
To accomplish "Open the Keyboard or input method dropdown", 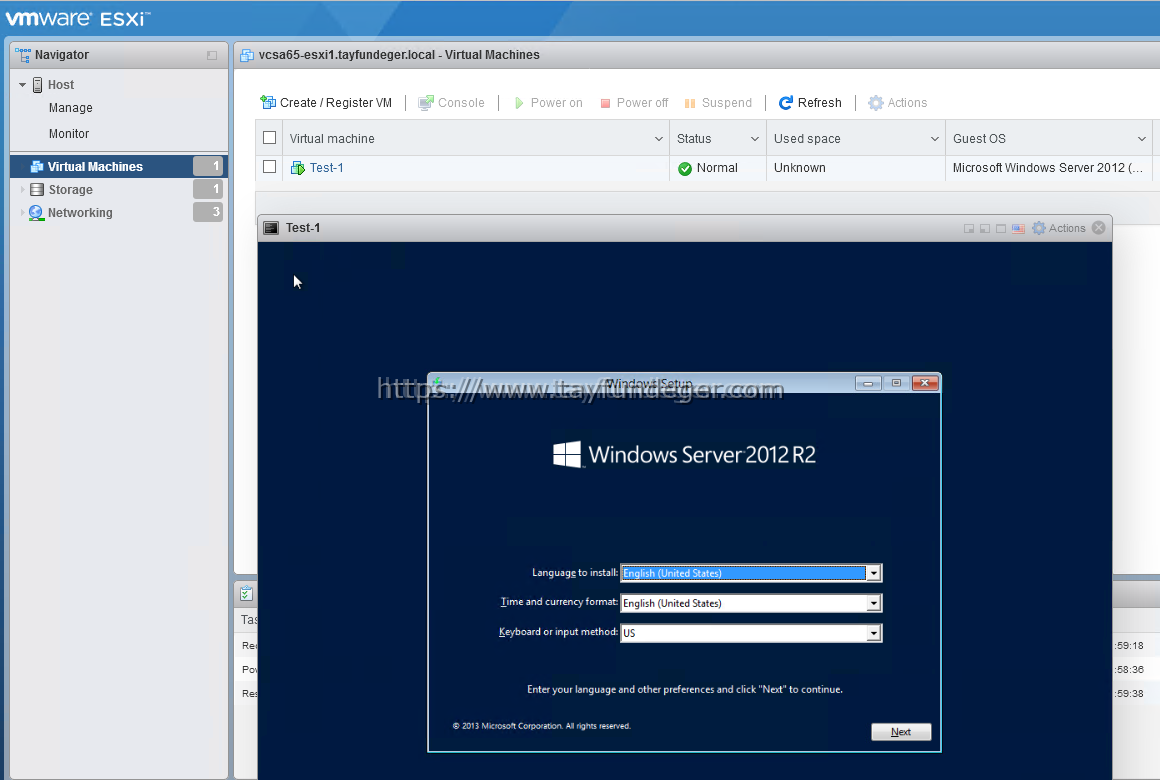I will tap(874, 633).
